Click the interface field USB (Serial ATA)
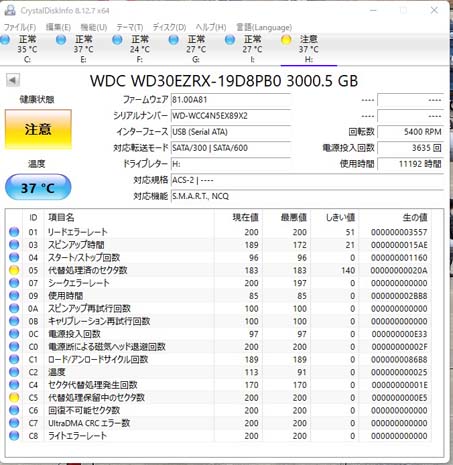 point(231,132)
